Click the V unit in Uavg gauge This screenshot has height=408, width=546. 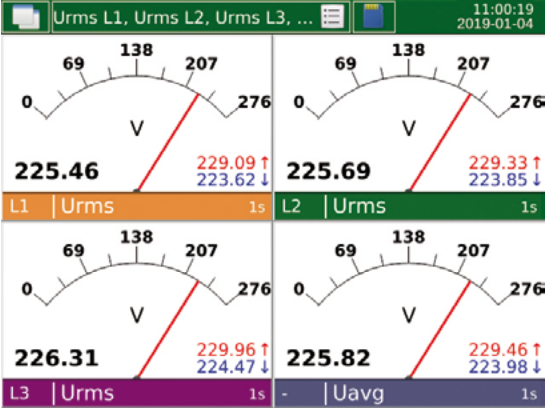click(409, 315)
